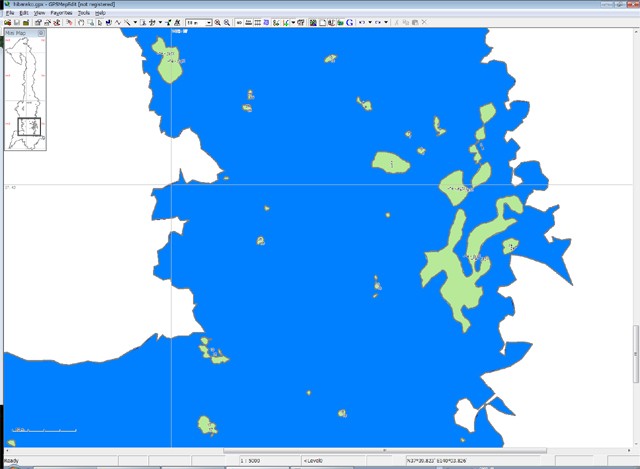Click the Help menu
This screenshot has width=640, height=469.
(x=100, y=13)
